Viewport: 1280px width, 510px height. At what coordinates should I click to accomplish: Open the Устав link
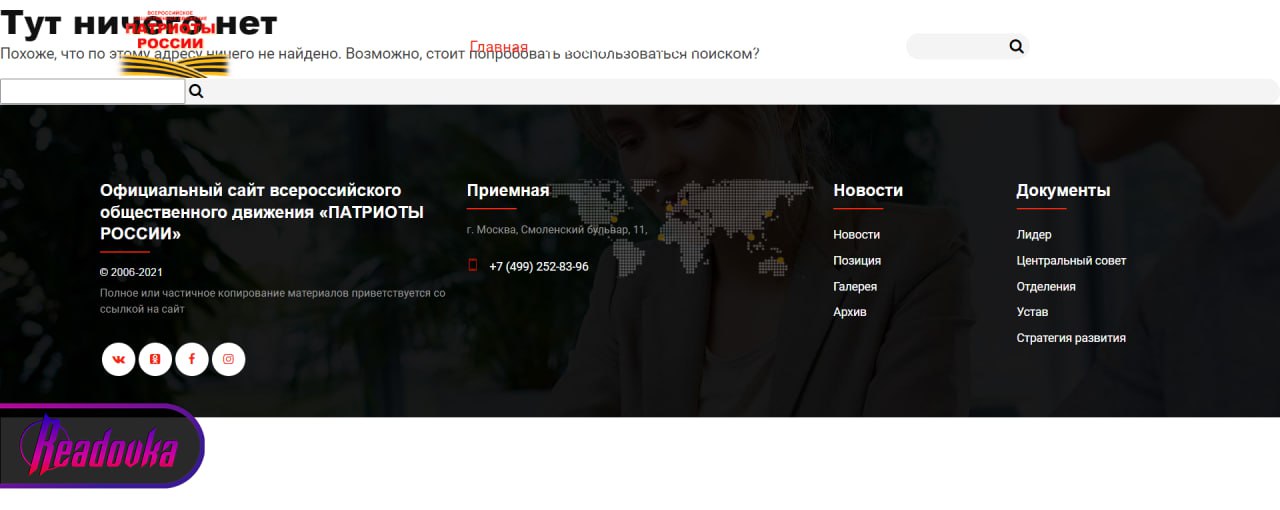1031,313
